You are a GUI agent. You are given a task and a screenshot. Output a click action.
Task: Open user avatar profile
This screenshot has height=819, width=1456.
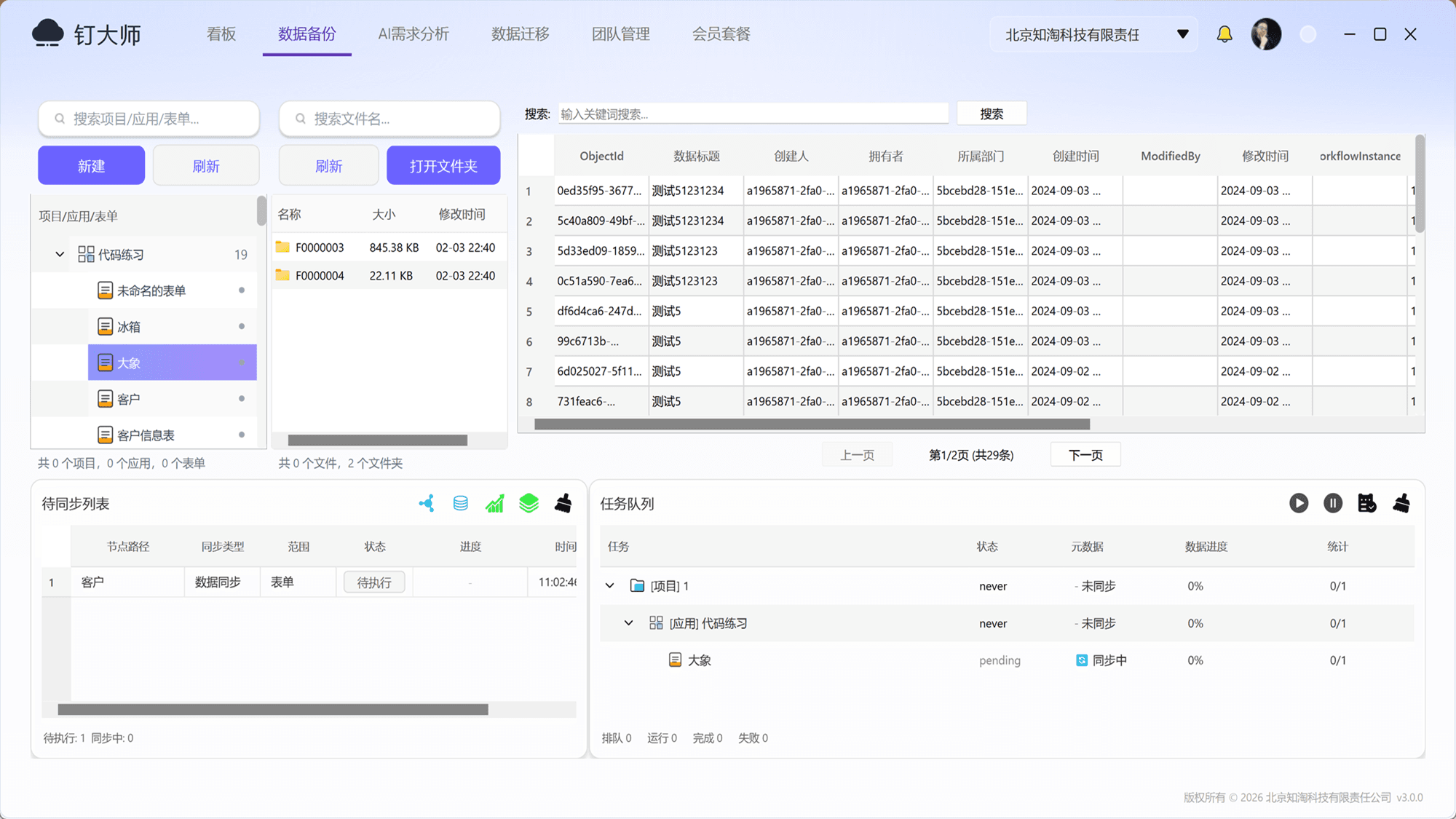1266,34
